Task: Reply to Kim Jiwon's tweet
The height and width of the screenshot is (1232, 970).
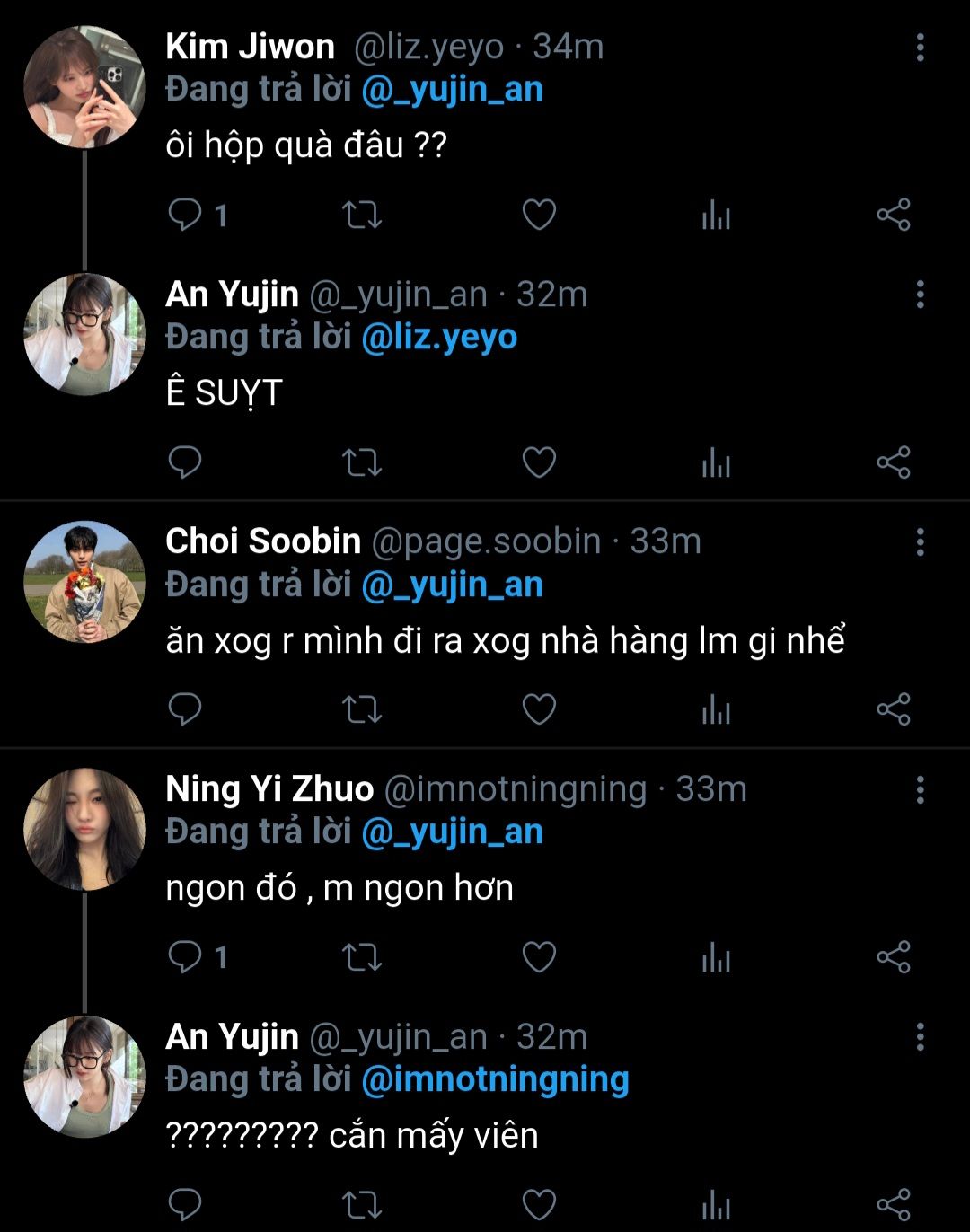Action: tap(185, 215)
